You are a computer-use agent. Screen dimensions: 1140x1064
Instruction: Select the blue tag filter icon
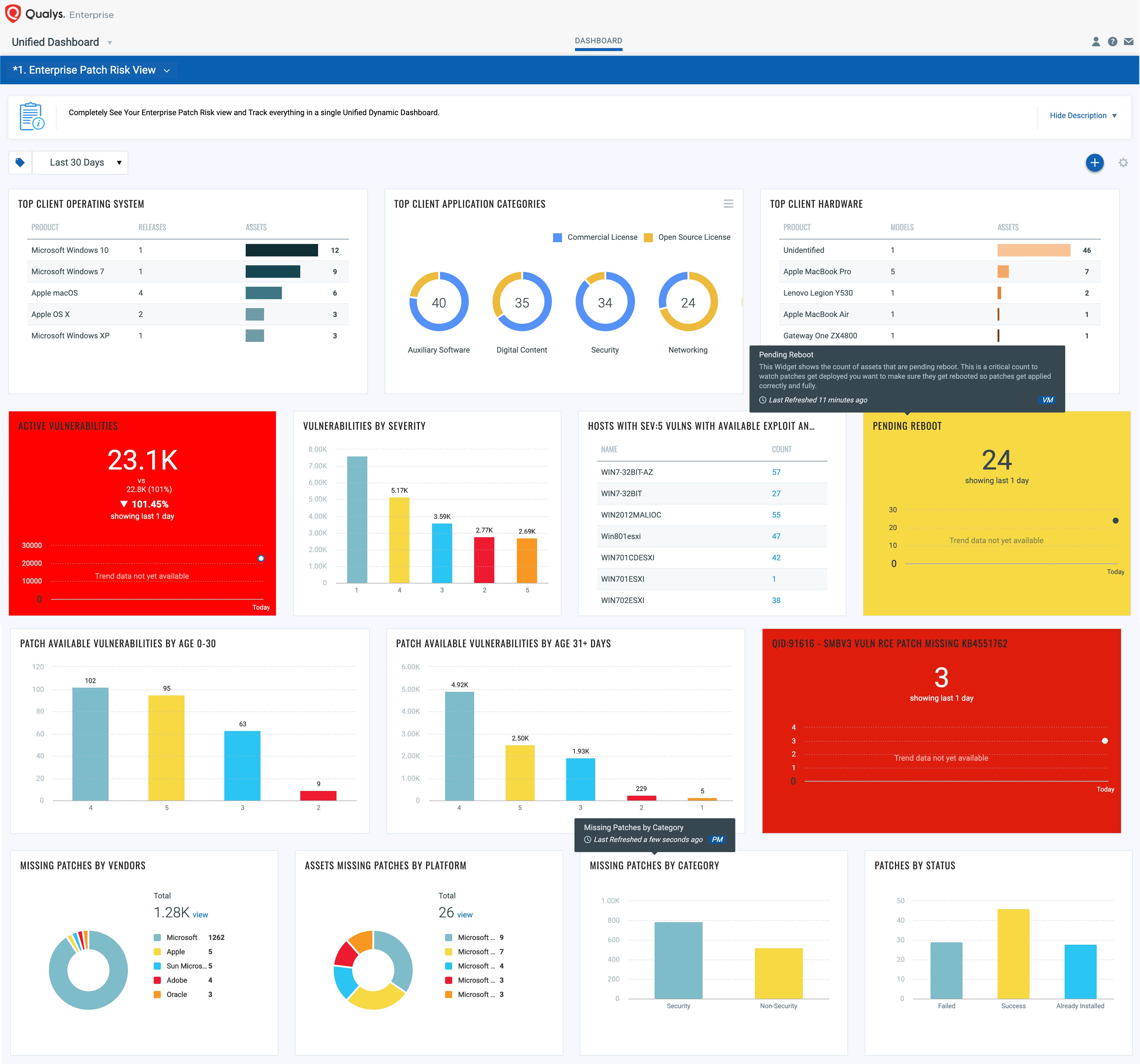[x=21, y=162]
